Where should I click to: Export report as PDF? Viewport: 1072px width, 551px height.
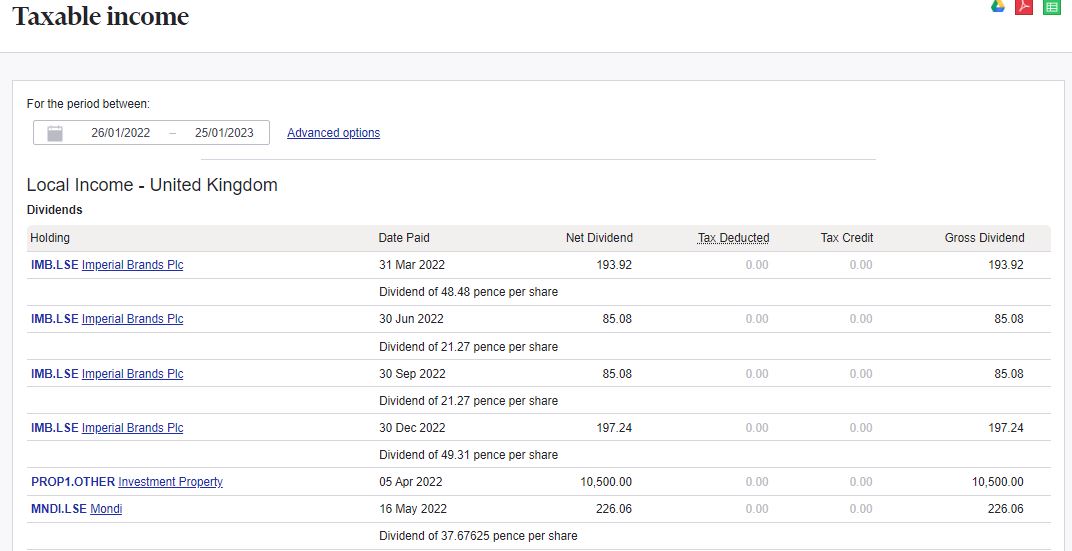1024,6
